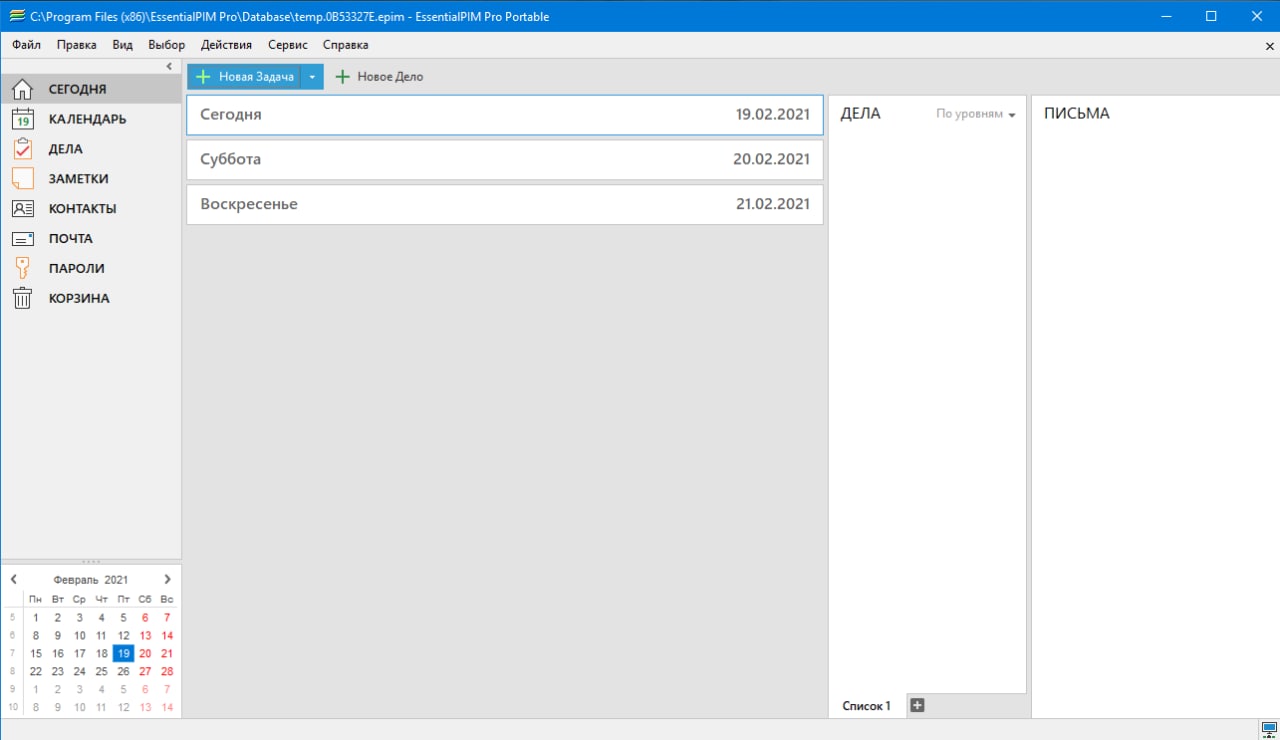Viewport: 1280px width, 740px height.
Task: Select February 28 in the mini calendar
Action: 167,672
